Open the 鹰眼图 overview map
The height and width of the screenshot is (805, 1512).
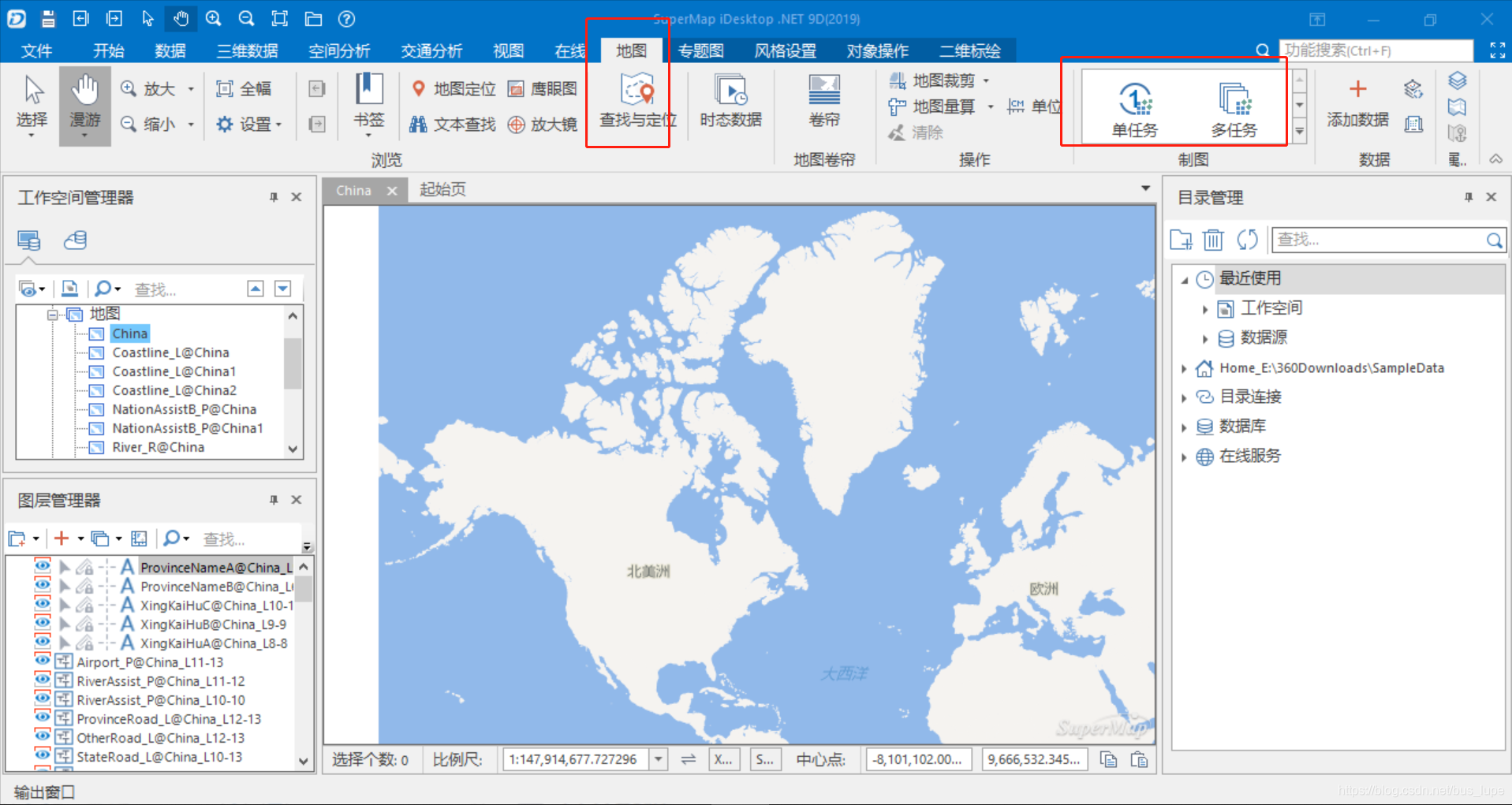543,89
